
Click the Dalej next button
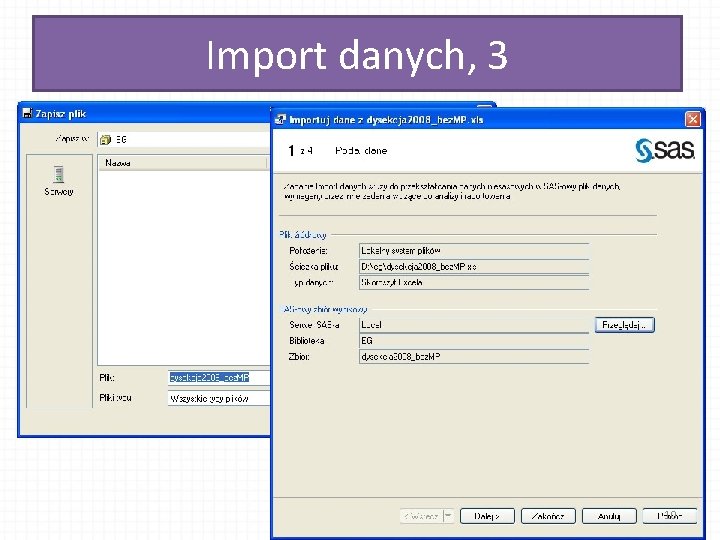click(x=487, y=516)
